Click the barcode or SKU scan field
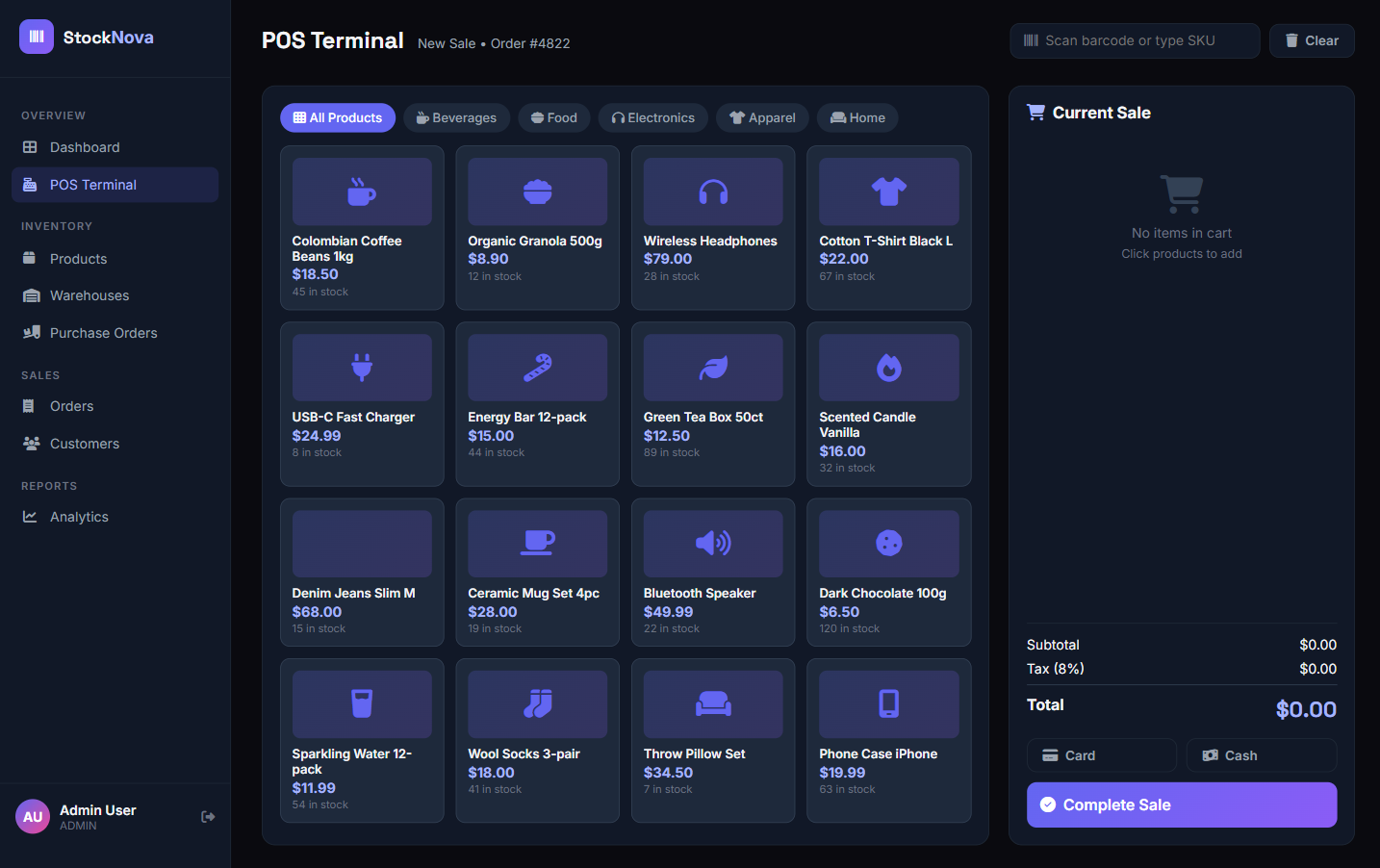 (x=1136, y=40)
